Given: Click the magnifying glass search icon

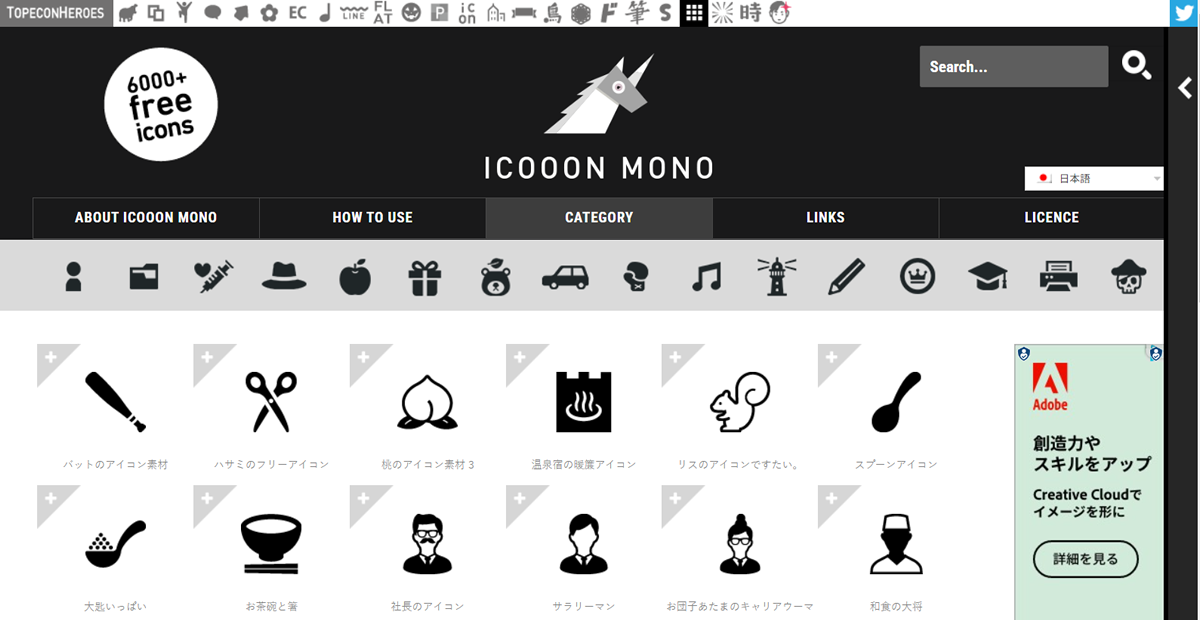Looking at the screenshot, I should point(1136,66).
